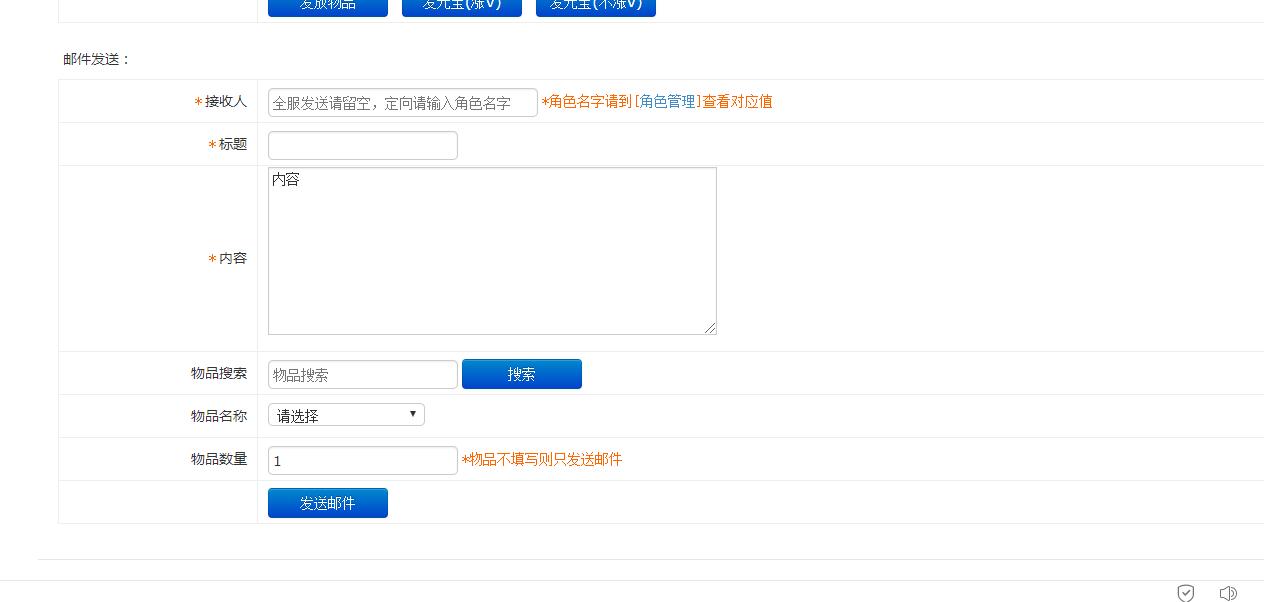1264x602 pixels.
Task: Click the 请选择 dropdown arrow
Action: [412, 414]
